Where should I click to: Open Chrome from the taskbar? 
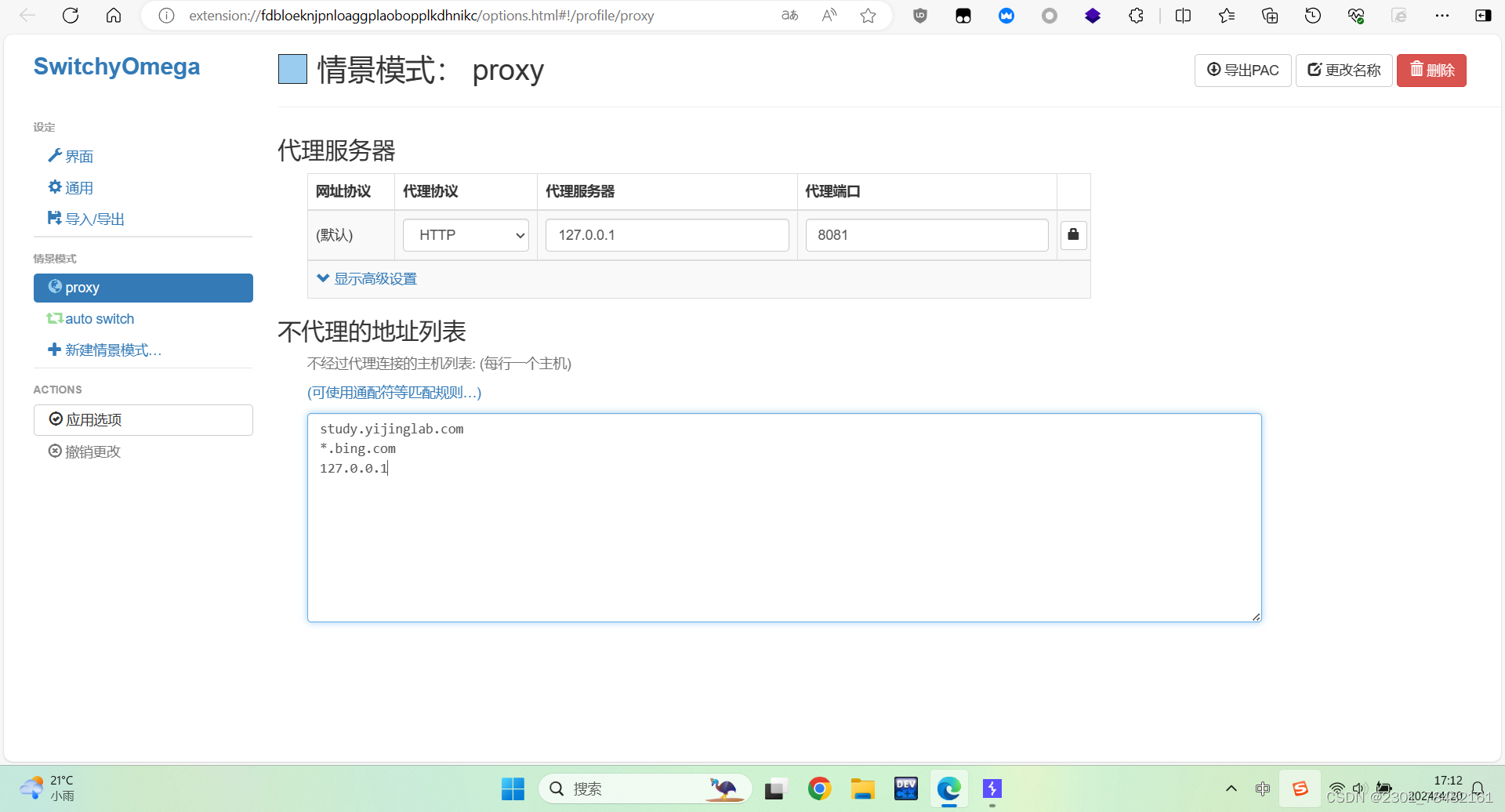coord(819,788)
